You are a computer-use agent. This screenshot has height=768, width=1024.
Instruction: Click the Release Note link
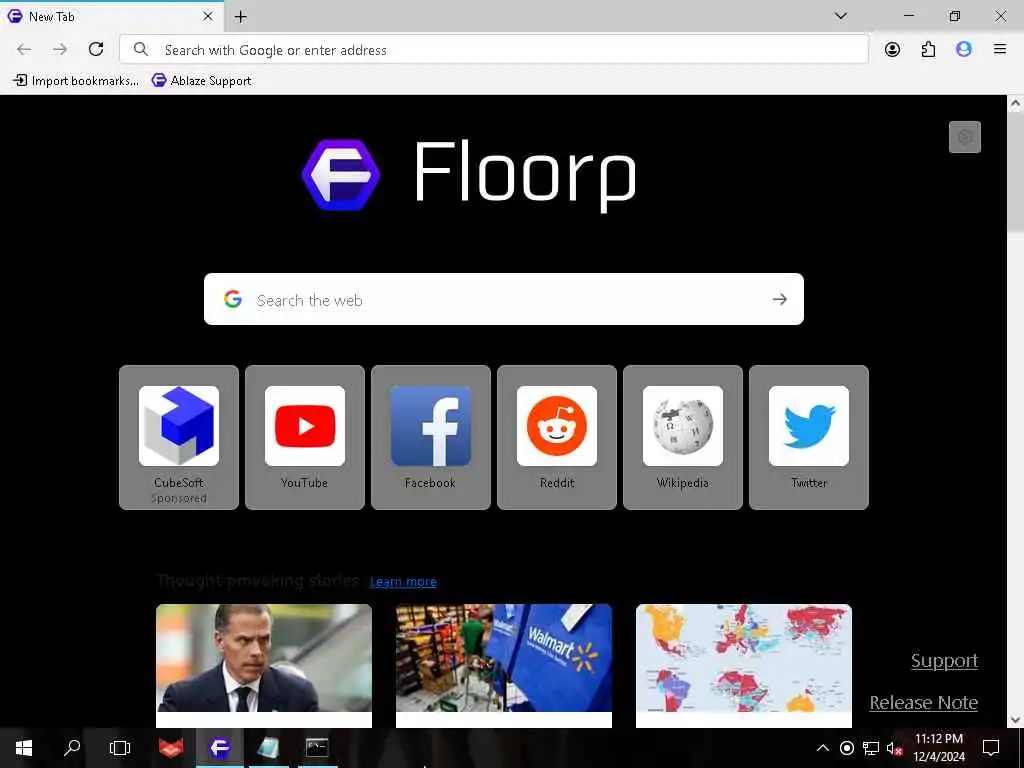tap(923, 703)
